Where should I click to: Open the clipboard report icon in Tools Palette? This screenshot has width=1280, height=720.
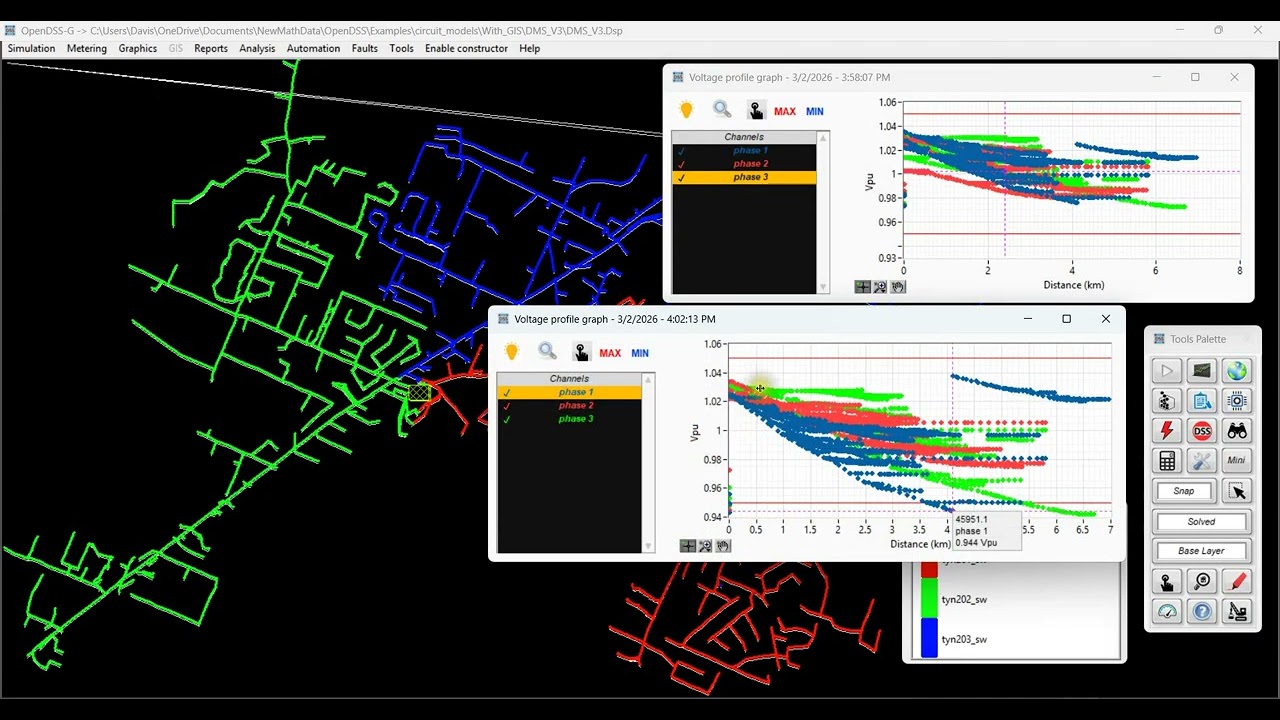[x=1202, y=401]
